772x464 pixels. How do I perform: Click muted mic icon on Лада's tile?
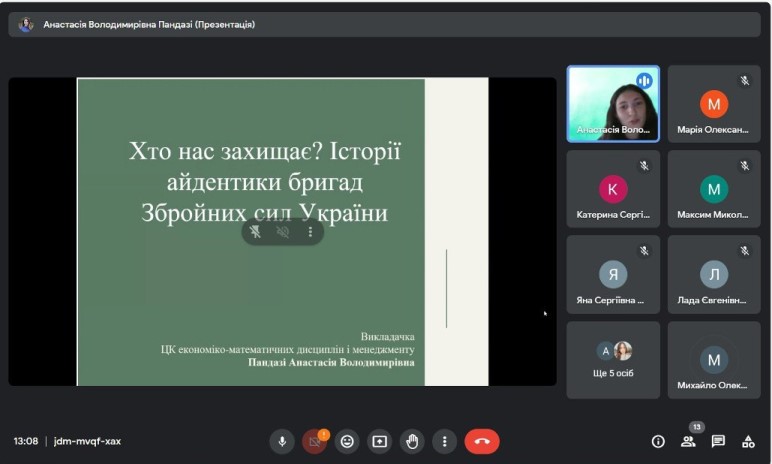[744, 251]
